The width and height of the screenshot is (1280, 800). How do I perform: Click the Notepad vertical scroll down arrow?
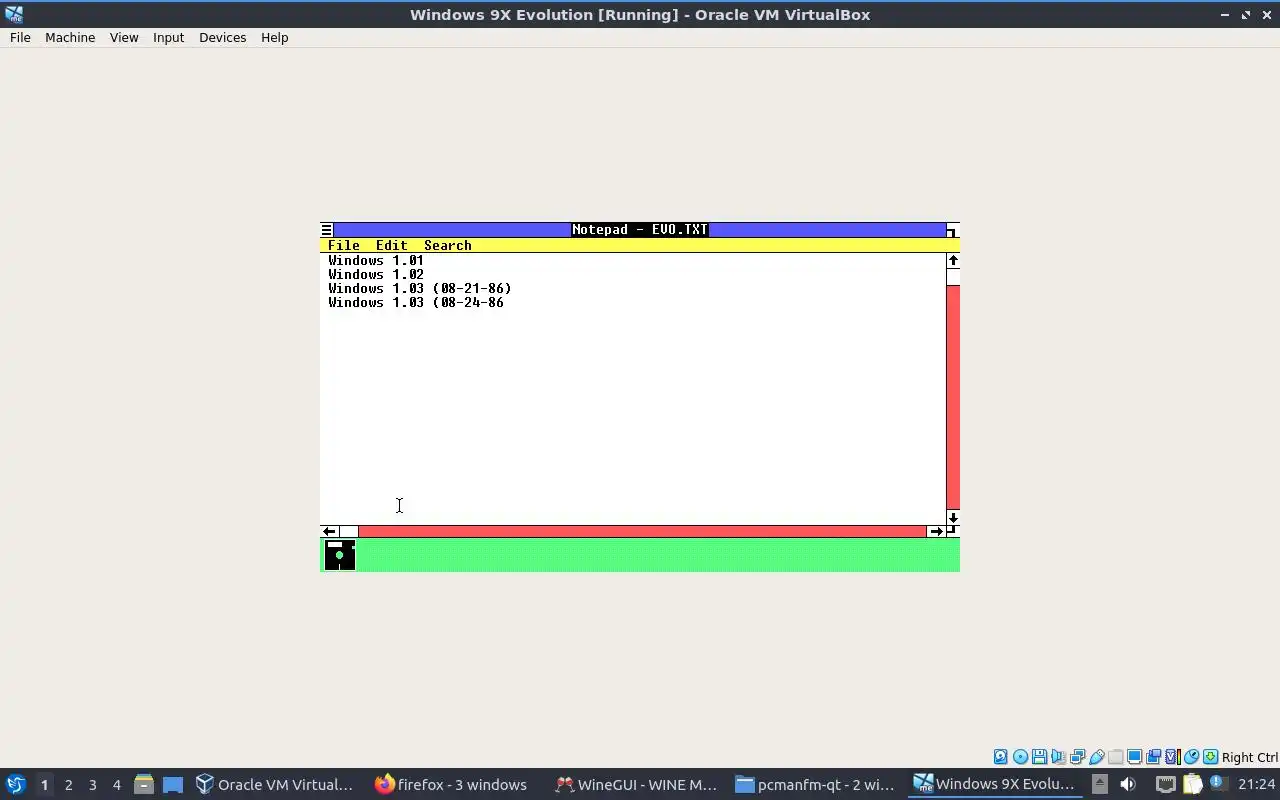[x=953, y=517]
